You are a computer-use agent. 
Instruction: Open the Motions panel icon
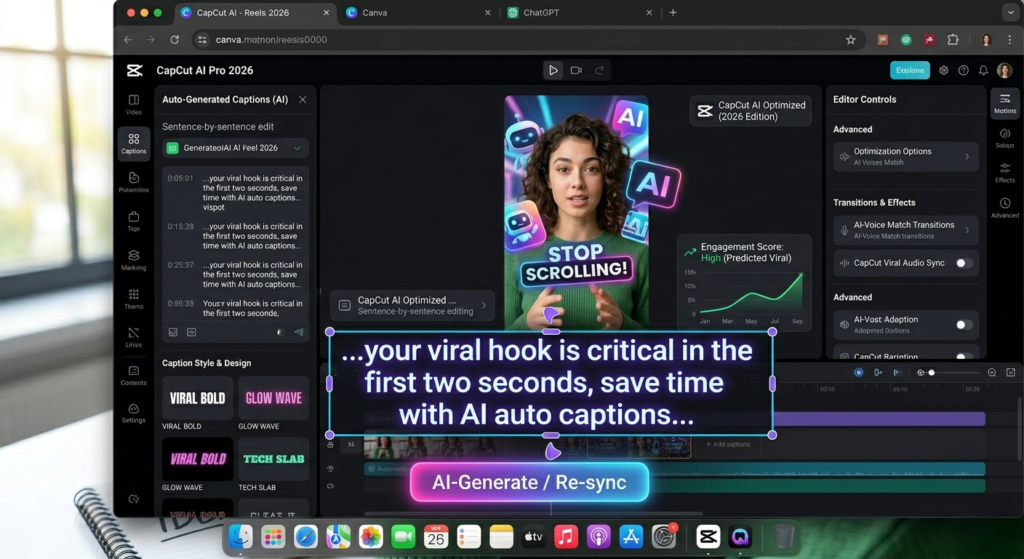point(1005,103)
